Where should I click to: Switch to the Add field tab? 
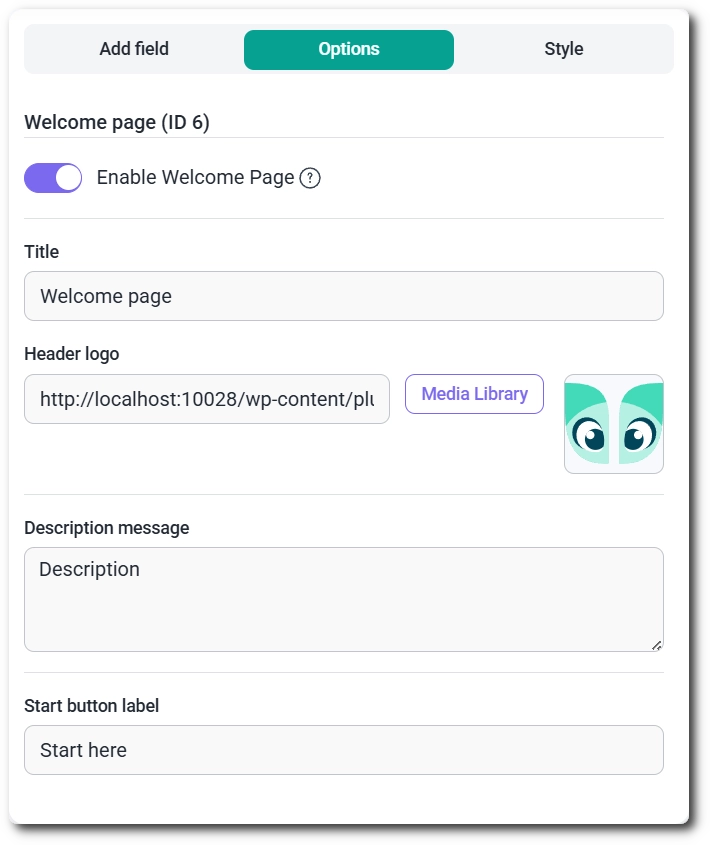(x=134, y=49)
